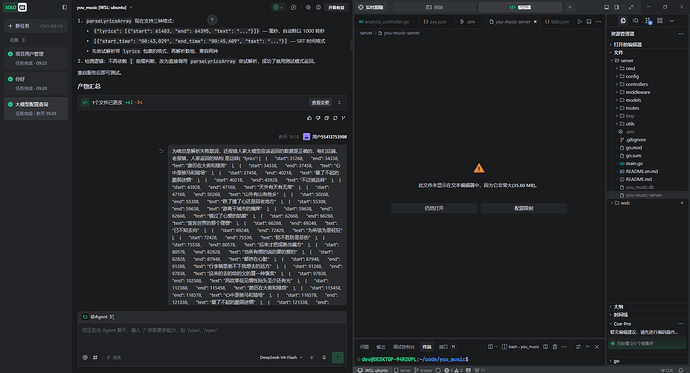Click the master branch status item
This screenshot has width=690, height=373.
pyautogui.click(x=423, y=370)
